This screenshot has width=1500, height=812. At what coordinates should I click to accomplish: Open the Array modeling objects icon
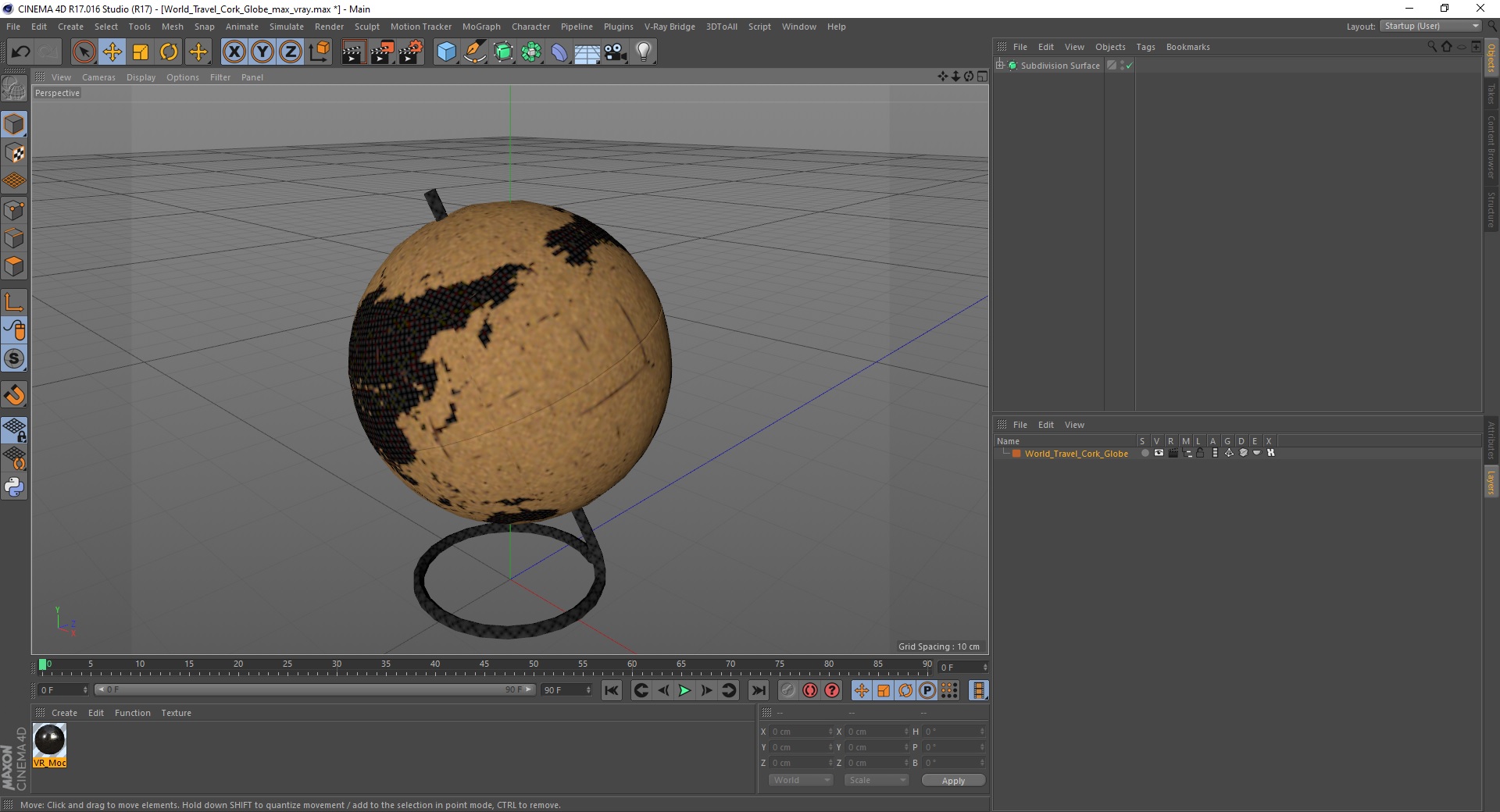coord(531,52)
